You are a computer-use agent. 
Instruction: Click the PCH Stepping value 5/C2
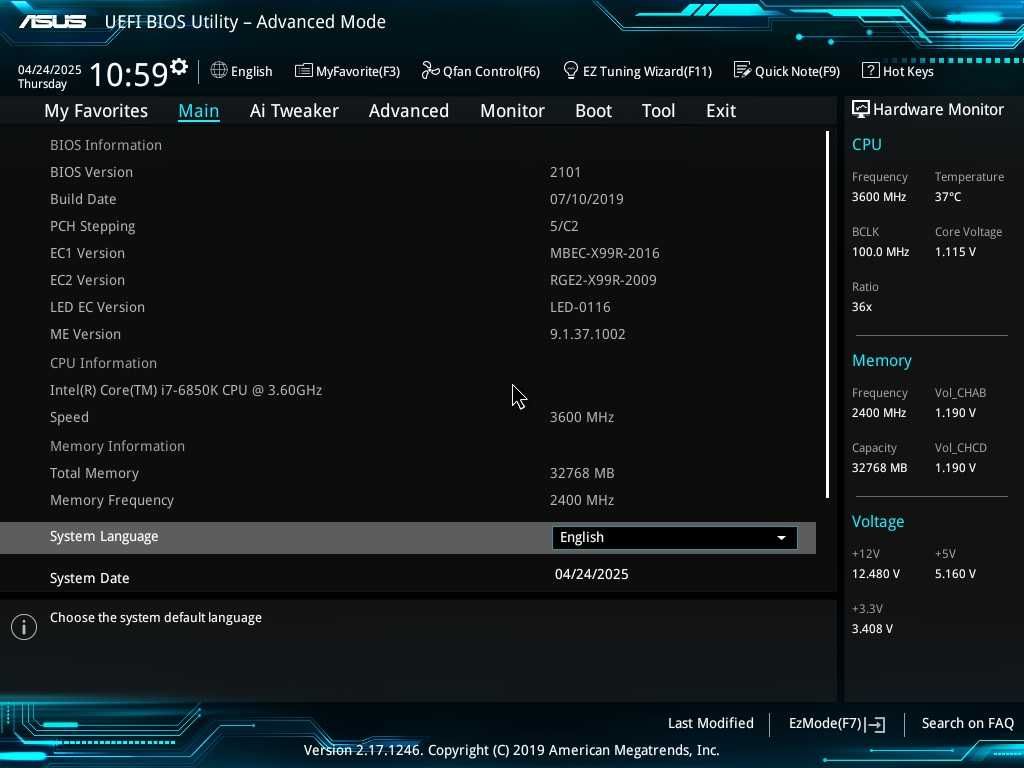[564, 226]
